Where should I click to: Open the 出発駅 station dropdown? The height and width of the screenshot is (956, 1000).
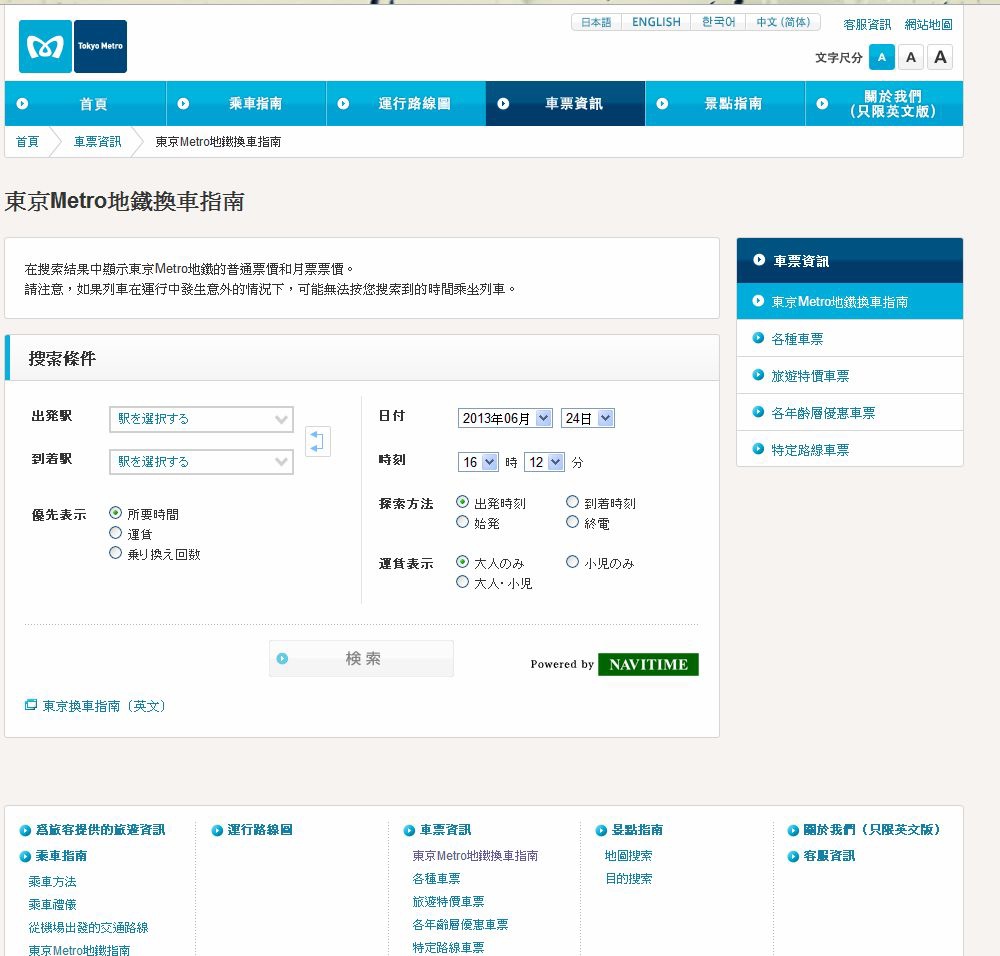[202, 419]
